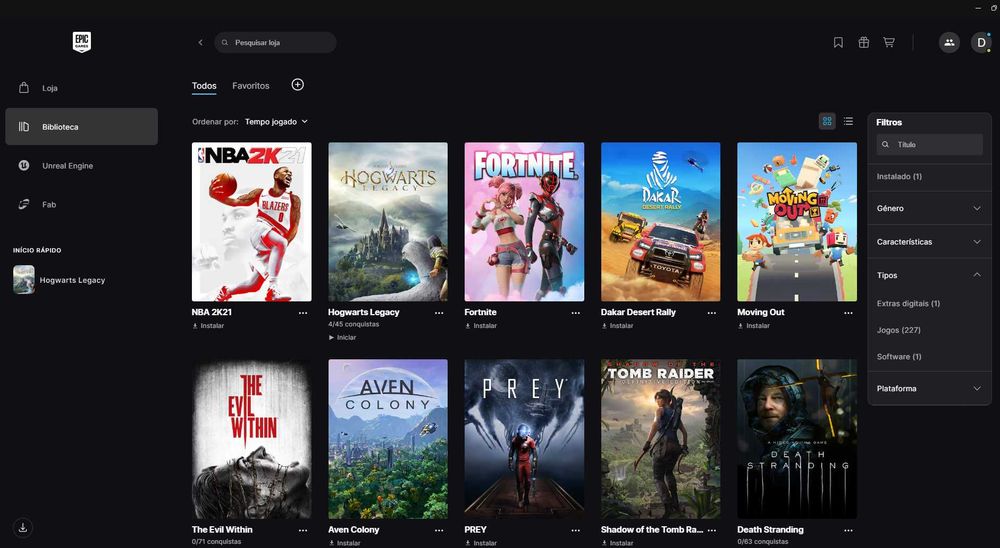
Task: Open Loja in the sidebar
Action: [82, 88]
